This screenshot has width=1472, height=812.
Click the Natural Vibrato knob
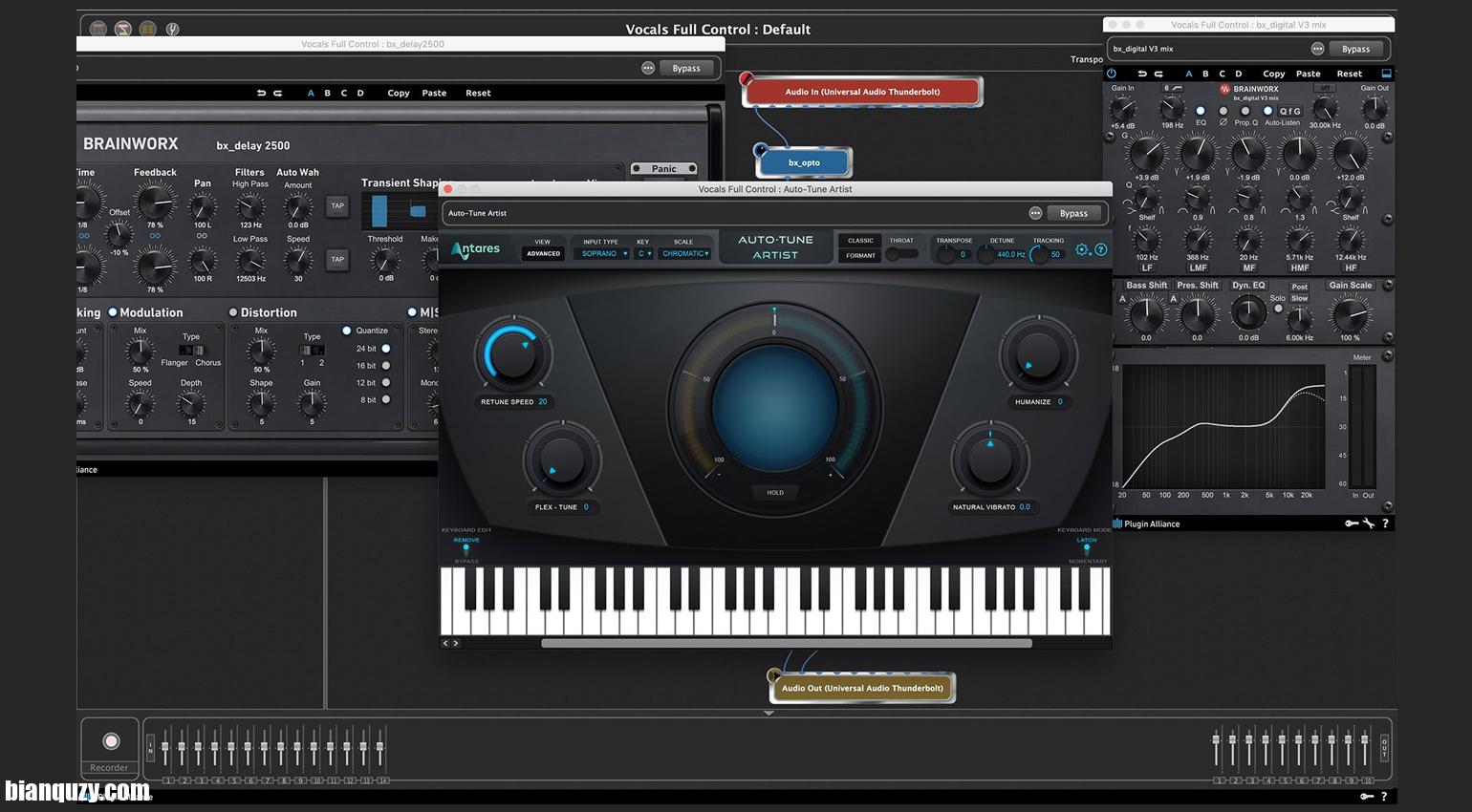coord(989,459)
